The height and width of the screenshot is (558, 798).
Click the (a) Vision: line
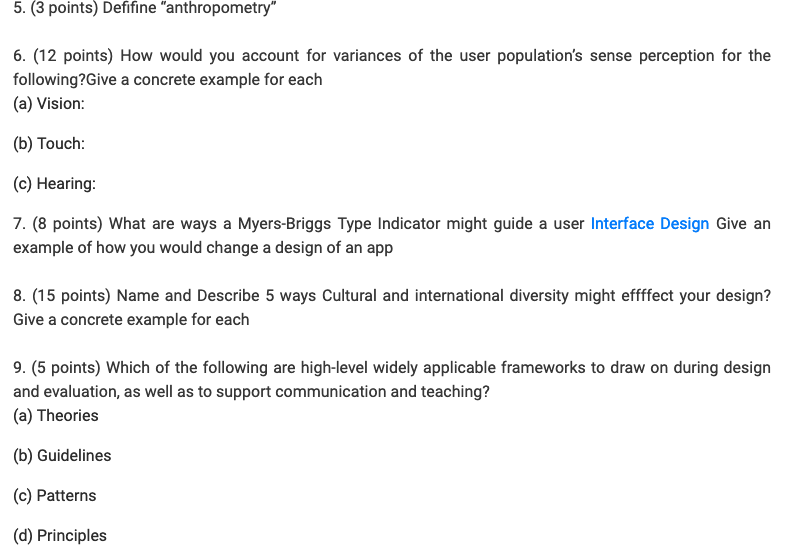tap(49, 103)
